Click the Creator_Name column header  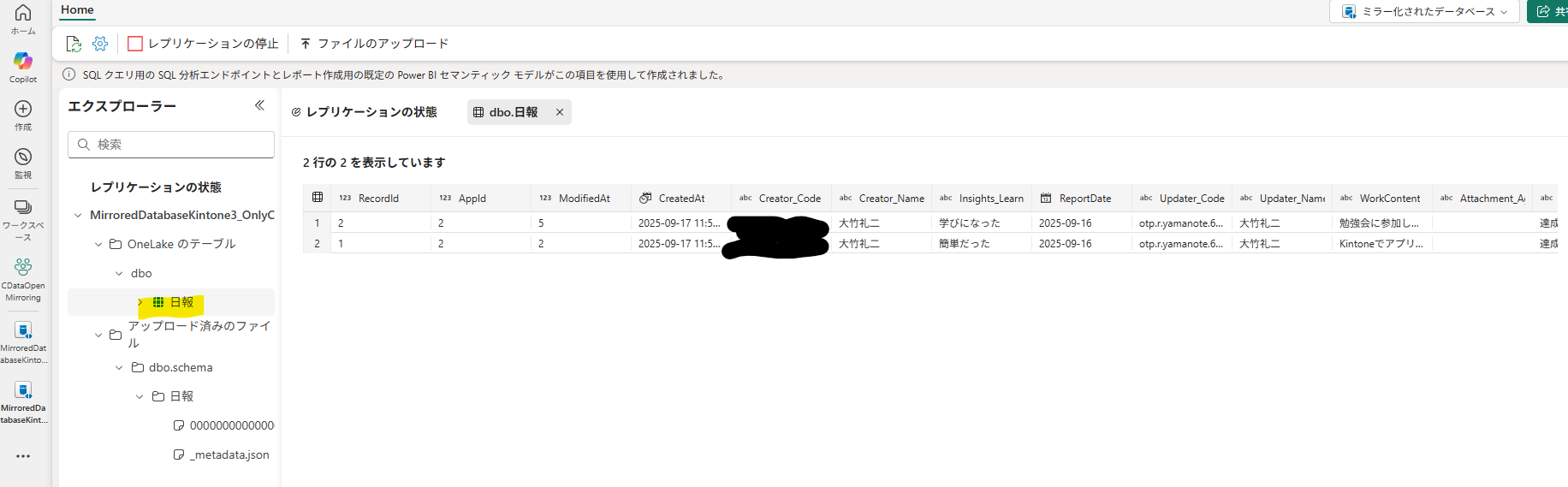tap(882, 199)
